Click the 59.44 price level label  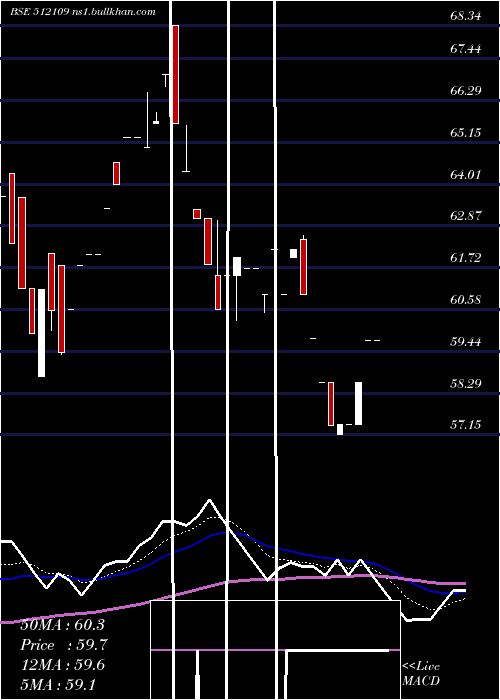pyautogui.click(x=466, y=342)
